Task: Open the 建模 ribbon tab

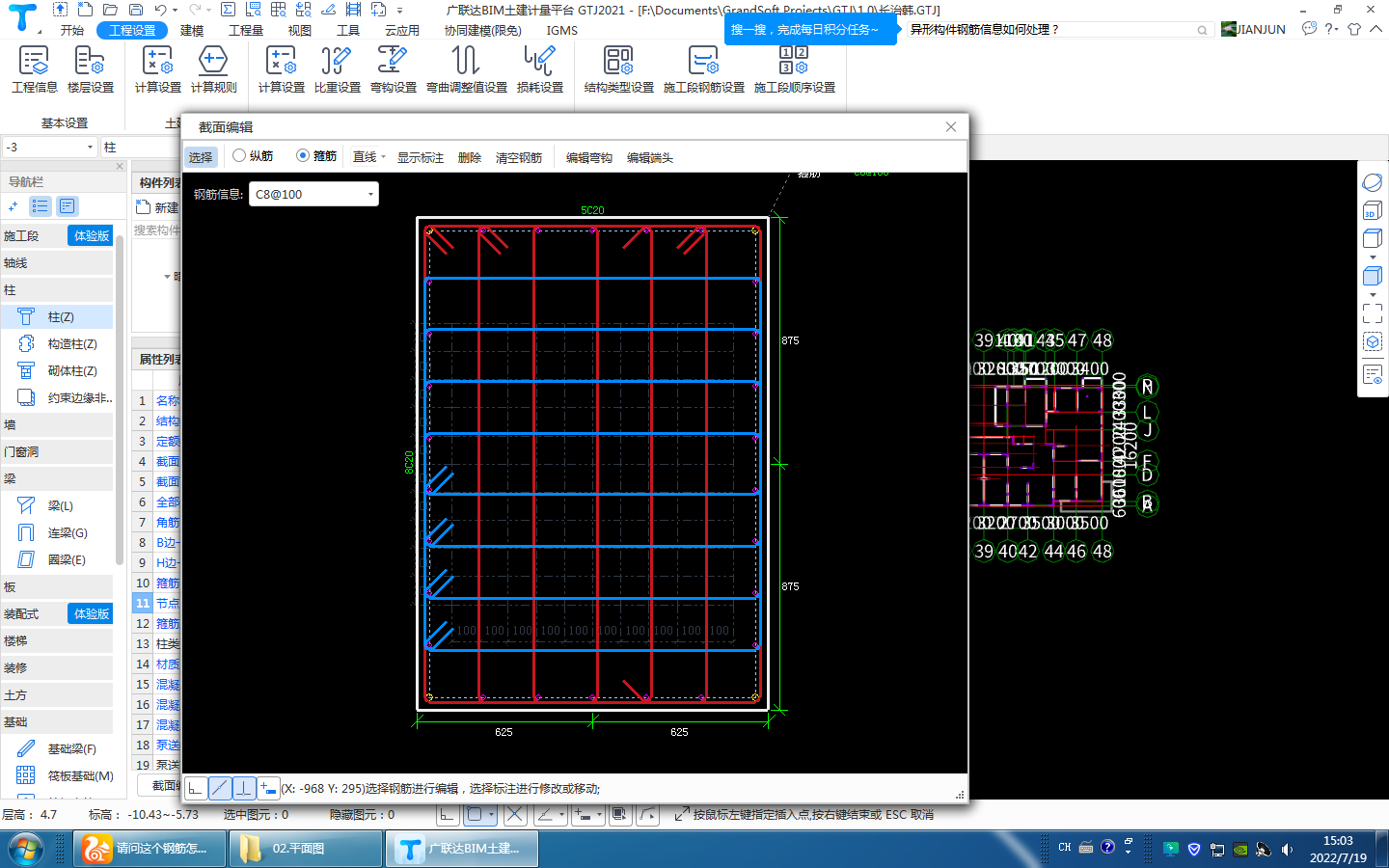Action: pos(192,30)
